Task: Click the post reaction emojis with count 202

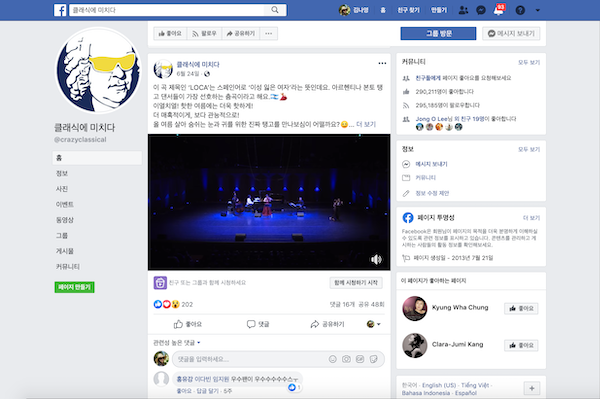Action: coord(173,304)
